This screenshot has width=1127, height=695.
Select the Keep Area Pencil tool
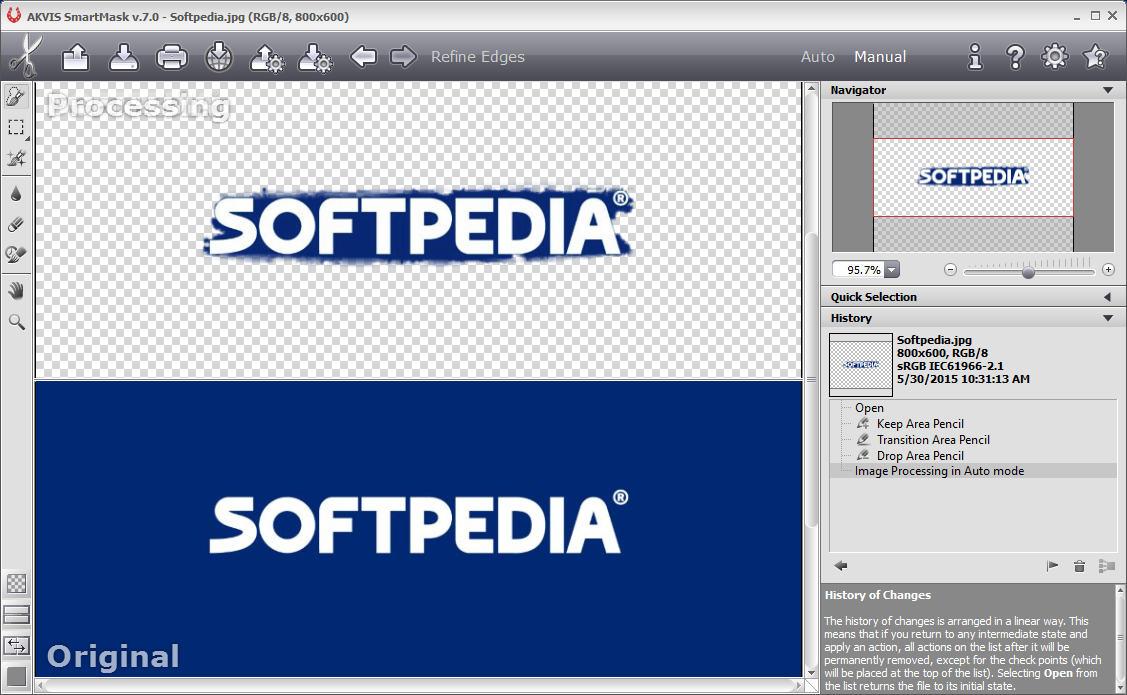click(x=16, y=96)
